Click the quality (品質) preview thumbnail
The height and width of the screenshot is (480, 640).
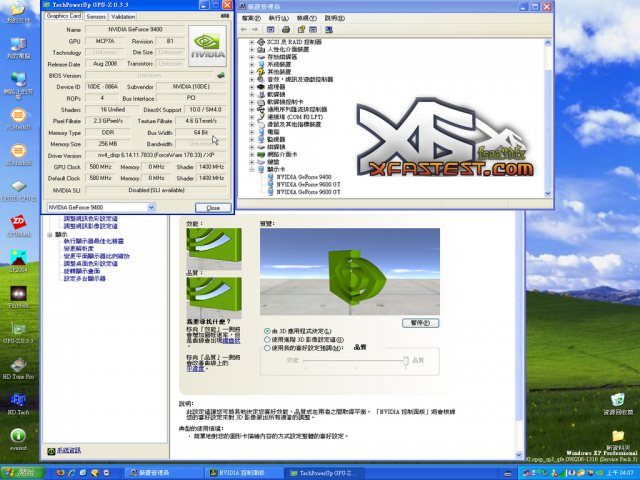click(214, 298)
